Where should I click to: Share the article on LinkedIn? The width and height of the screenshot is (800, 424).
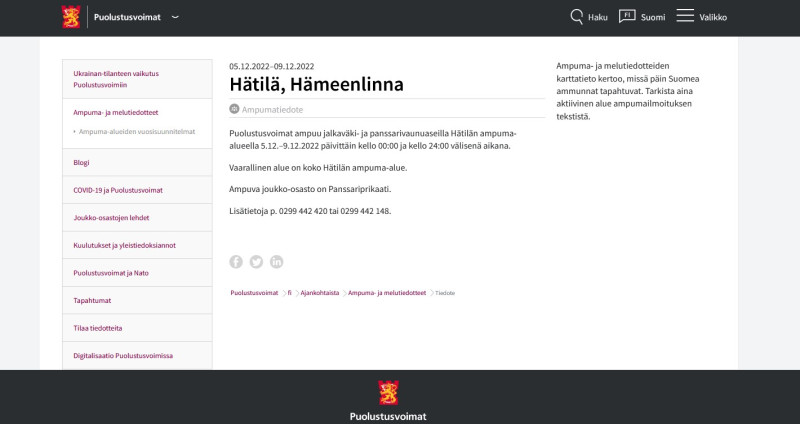coord(277,262)
